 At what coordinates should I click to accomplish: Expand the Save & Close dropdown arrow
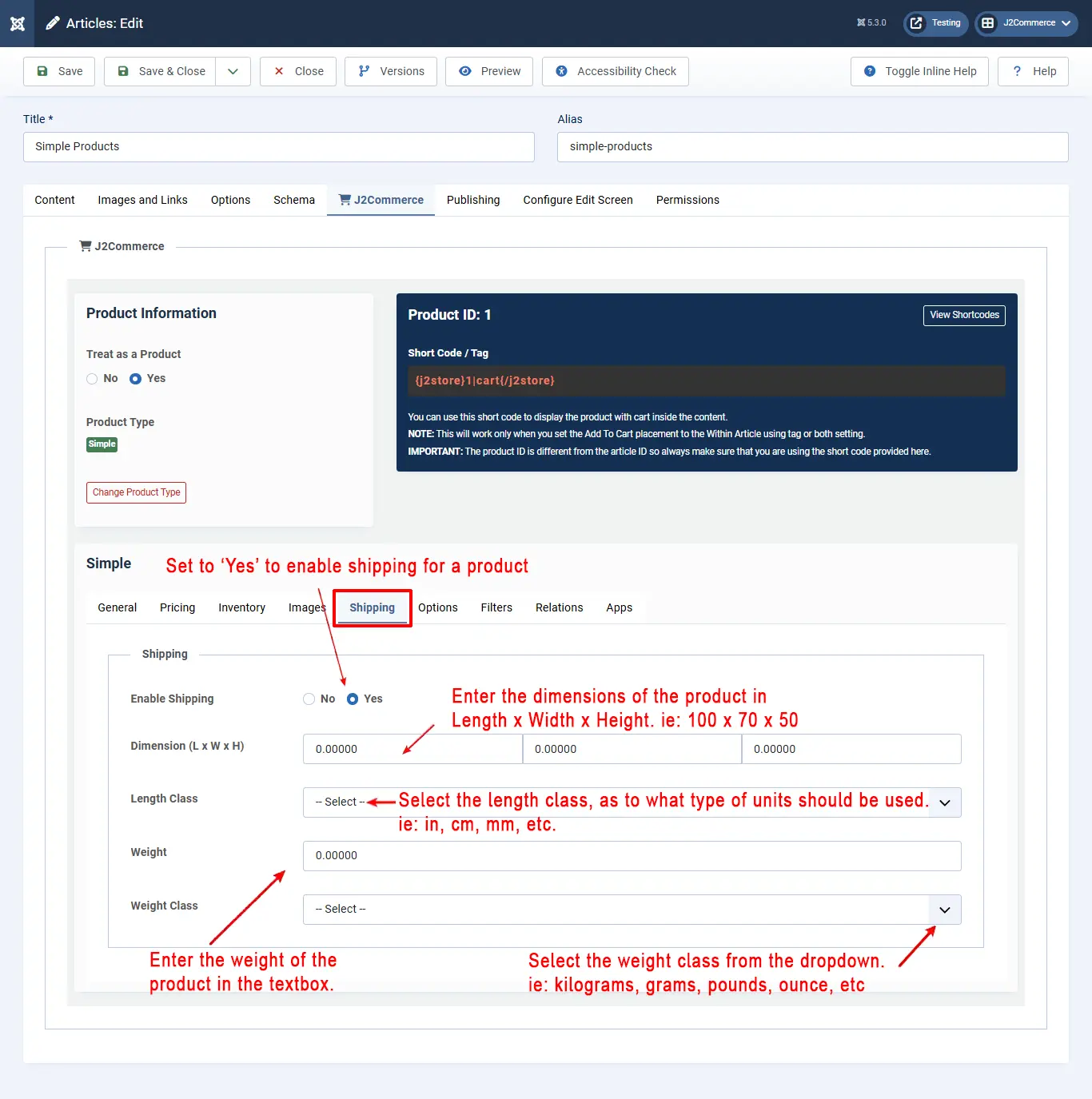(233, 71)
